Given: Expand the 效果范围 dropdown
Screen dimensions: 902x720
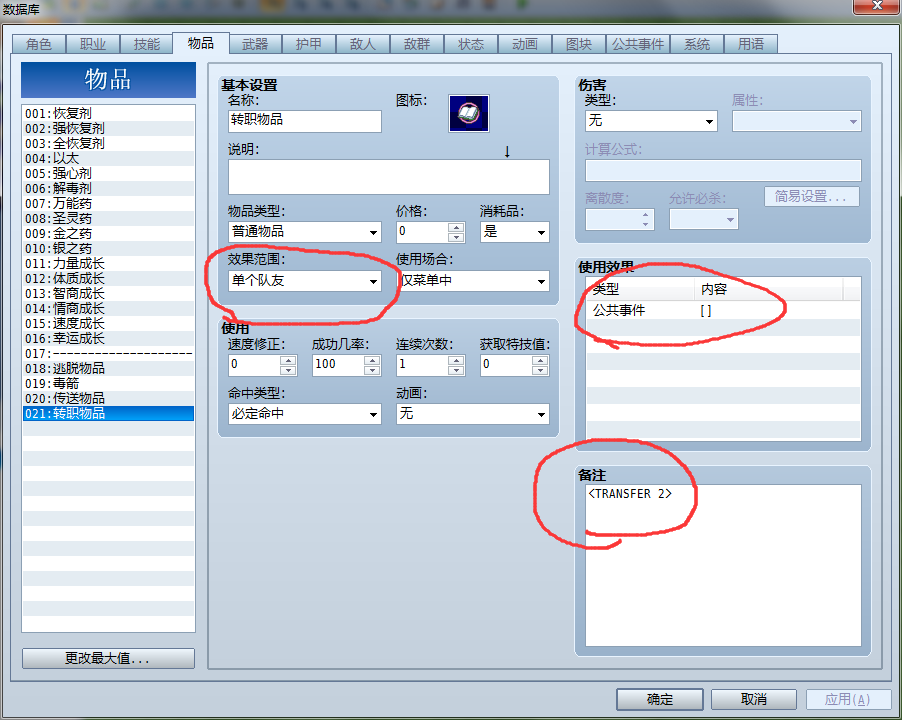Looking at the screenshot, I should [305, 281].
